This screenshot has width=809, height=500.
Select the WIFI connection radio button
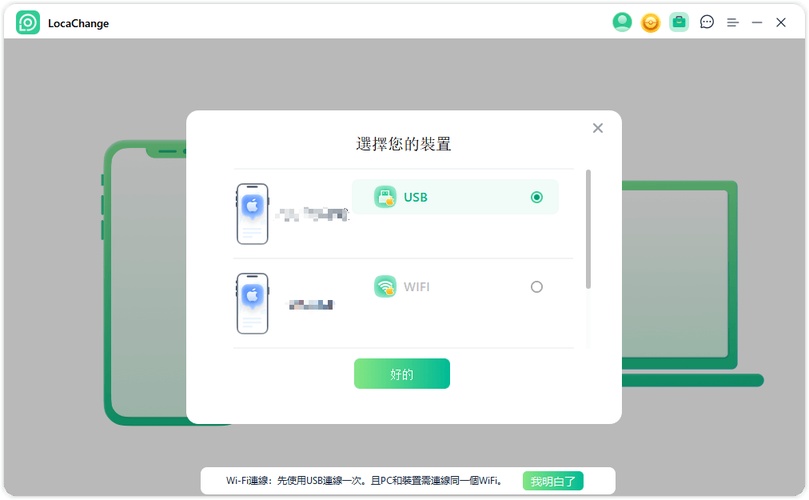click(537, 287)
